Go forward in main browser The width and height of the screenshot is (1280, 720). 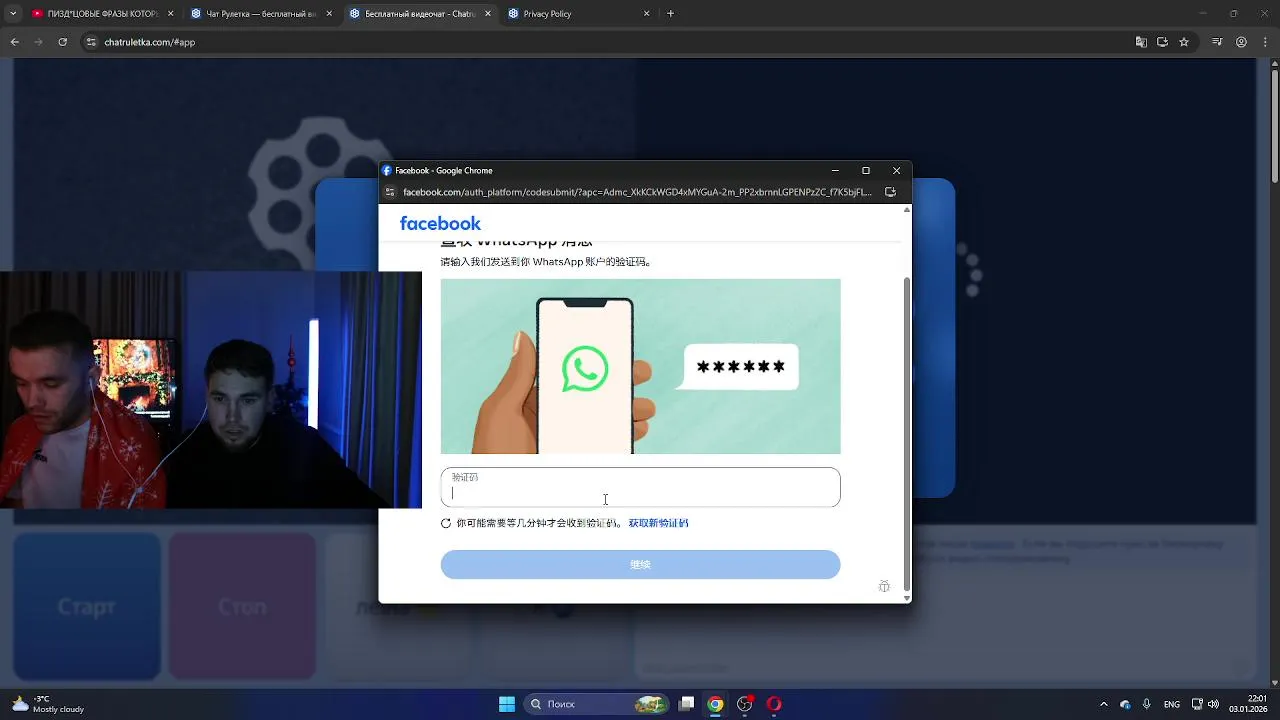tap(38, 42)
